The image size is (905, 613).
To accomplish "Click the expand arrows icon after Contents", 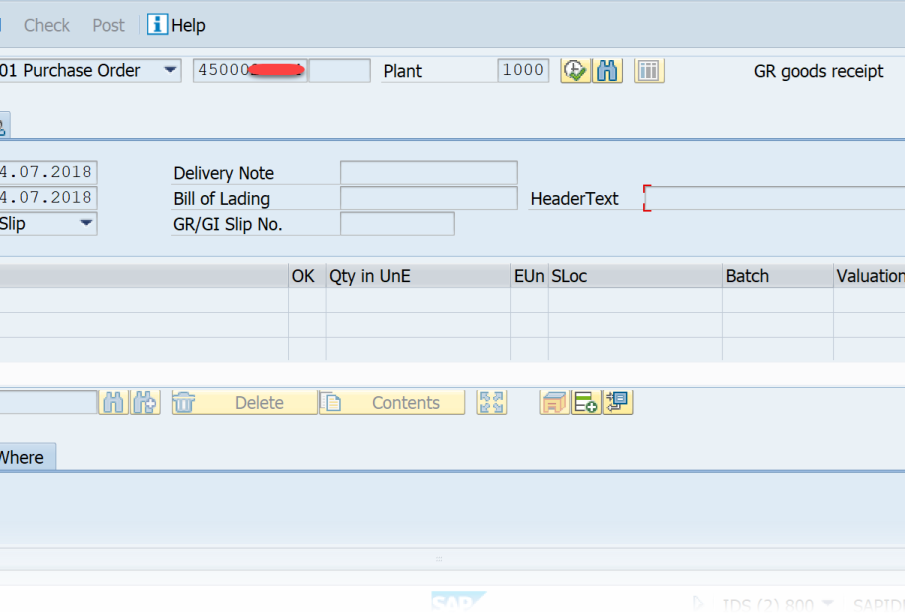I will (491, 403).
